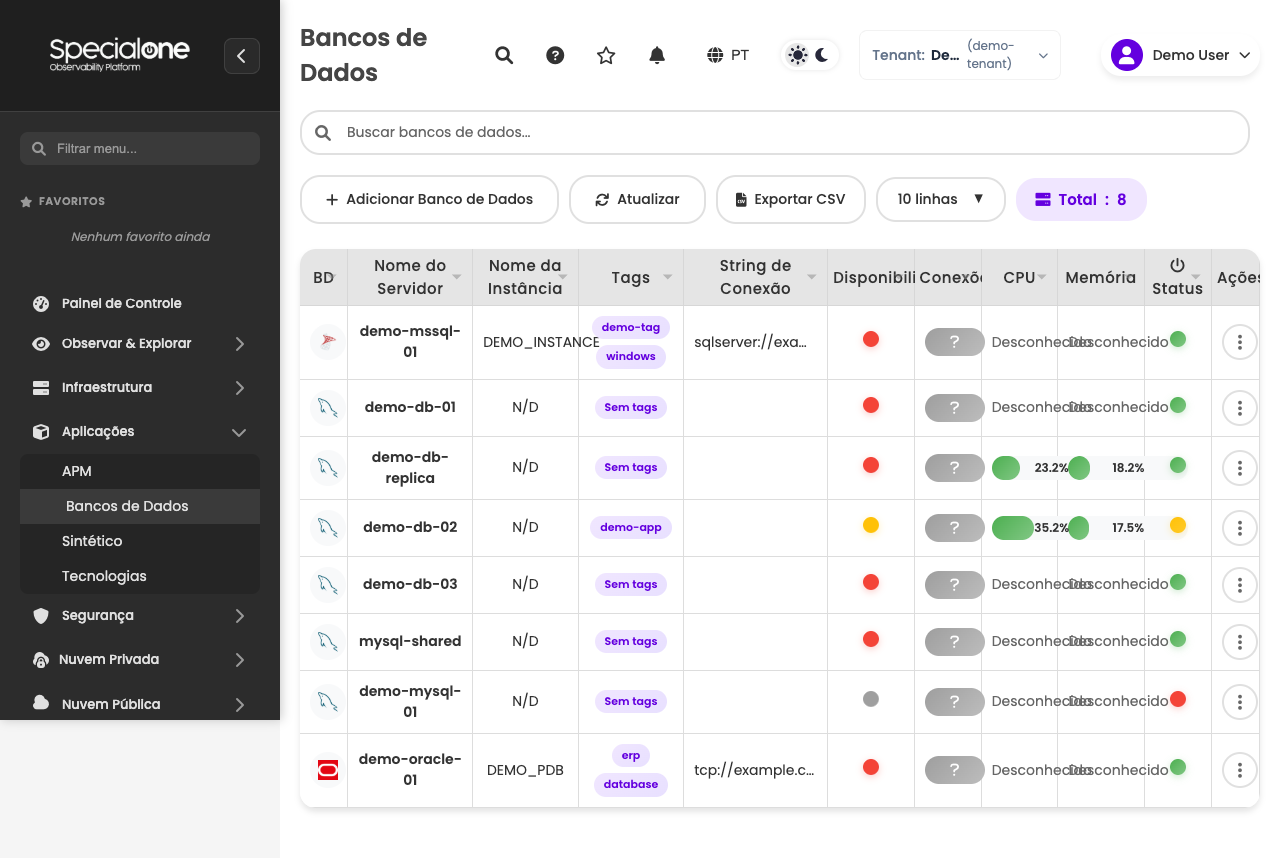Viewport: 1280px width, 858px height.
Task: Click the Buscar bancos de dados search field
Action: [x=775, y=132]
